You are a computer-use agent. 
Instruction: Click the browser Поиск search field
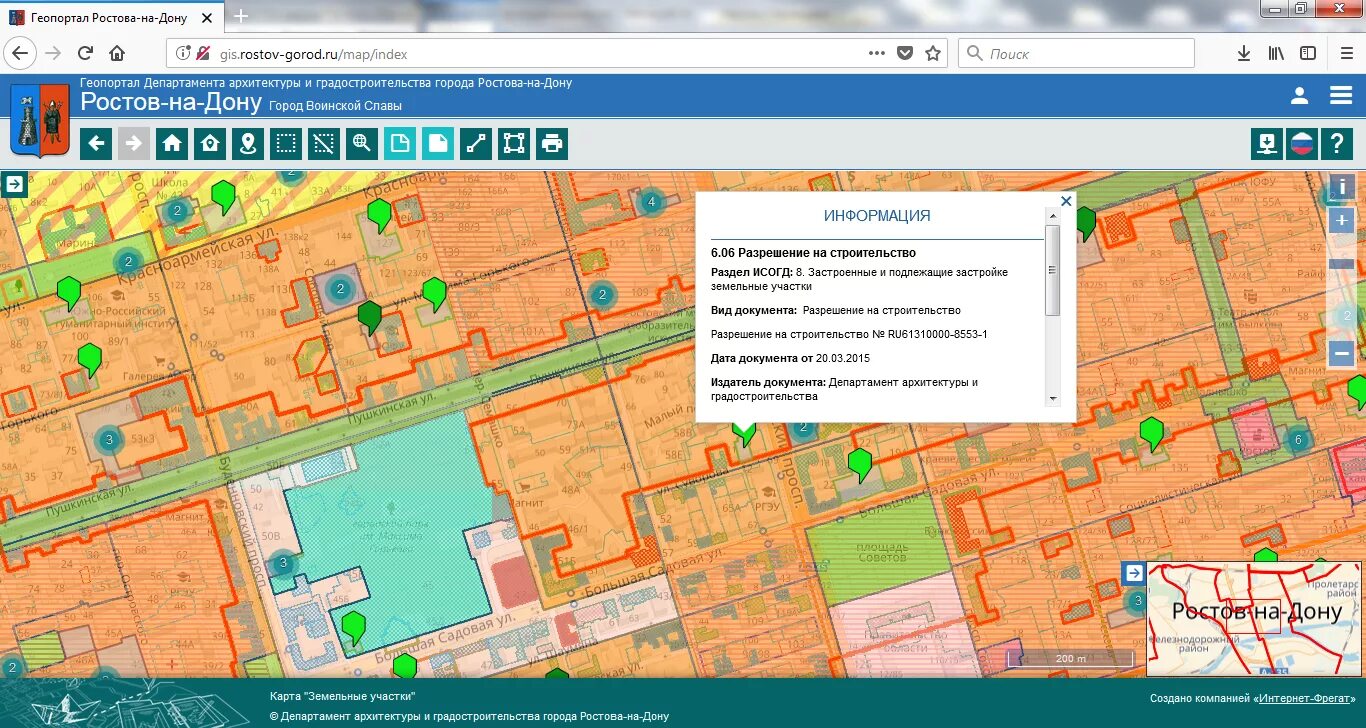tap(1076, 54)
